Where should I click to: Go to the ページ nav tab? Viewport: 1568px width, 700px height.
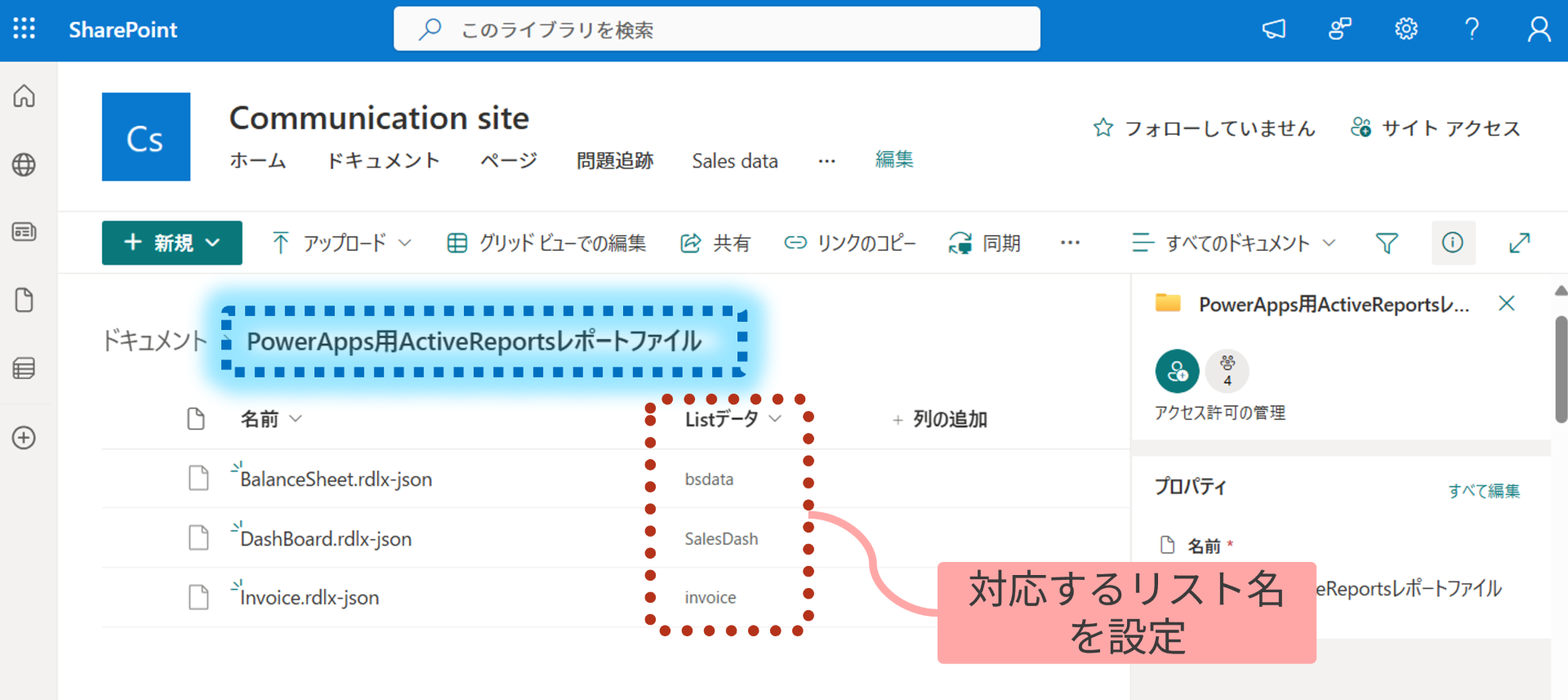point(509,161)
